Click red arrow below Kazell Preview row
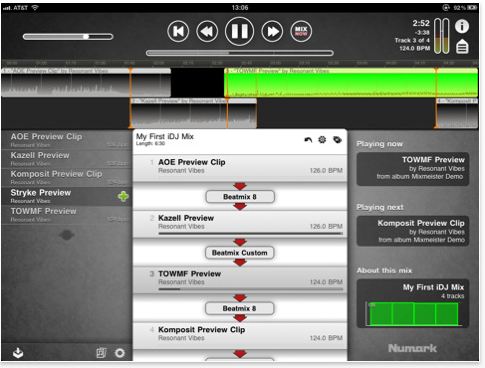Viewport: 485px width, 368px height. pos(240,242)
